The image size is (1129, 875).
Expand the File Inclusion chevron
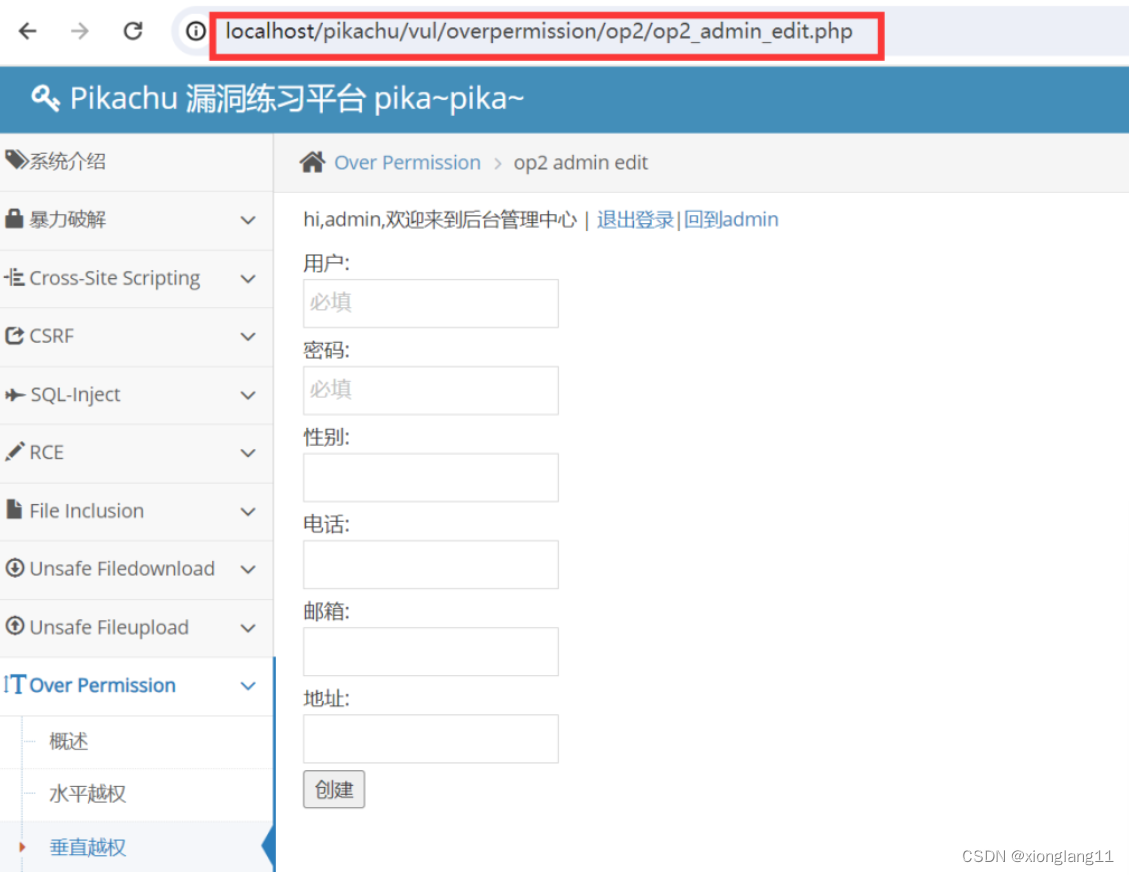(248, 512)
